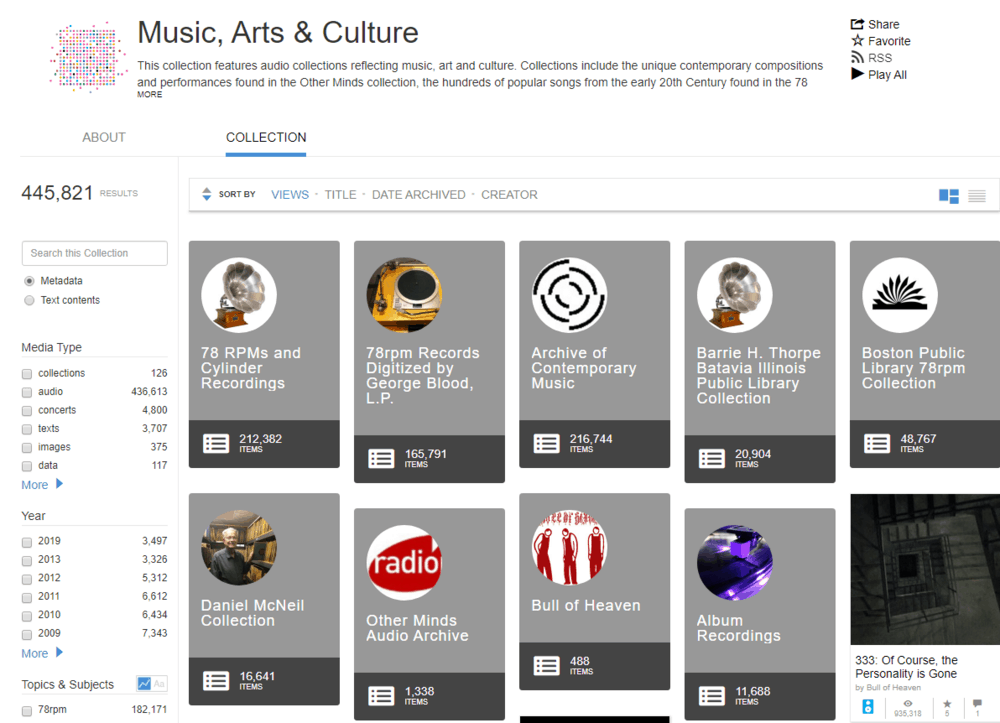Click list icon beside 212,382 items

click(216, 443)
